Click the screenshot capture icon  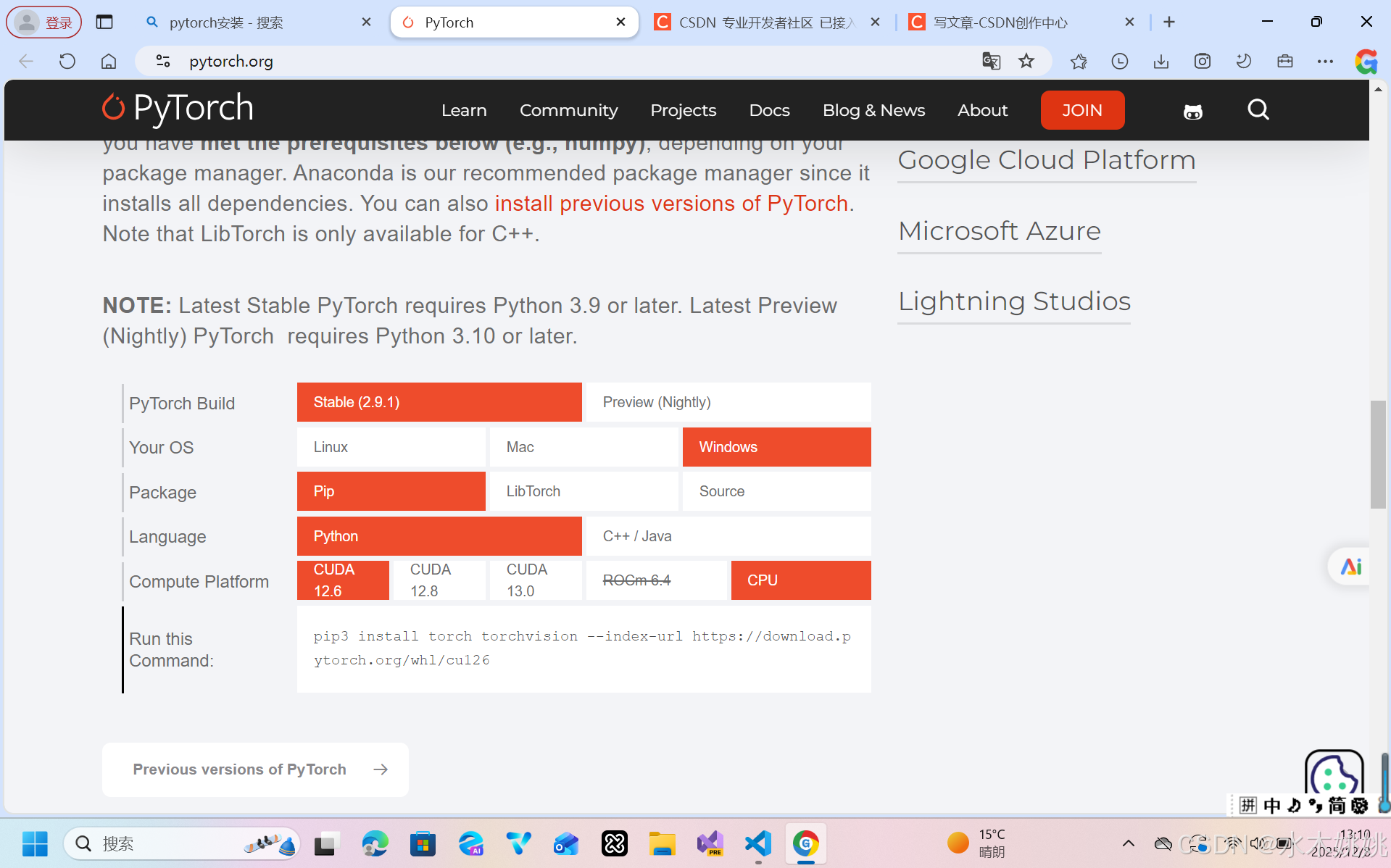(1203, 62)
